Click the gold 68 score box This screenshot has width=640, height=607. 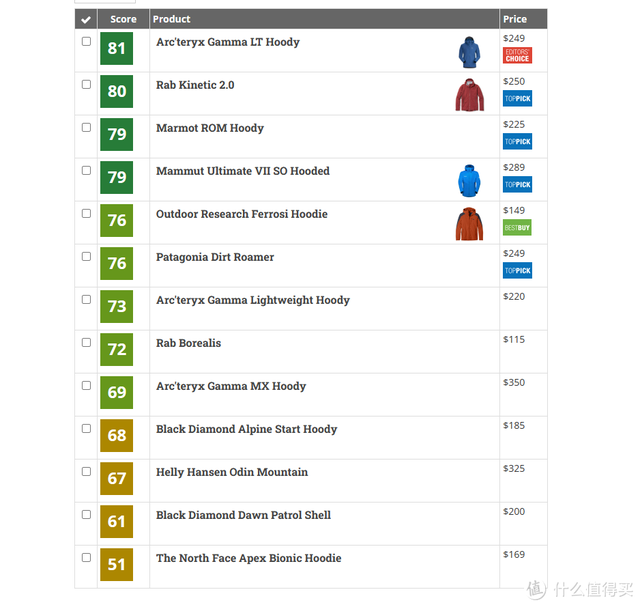(116, 436)
